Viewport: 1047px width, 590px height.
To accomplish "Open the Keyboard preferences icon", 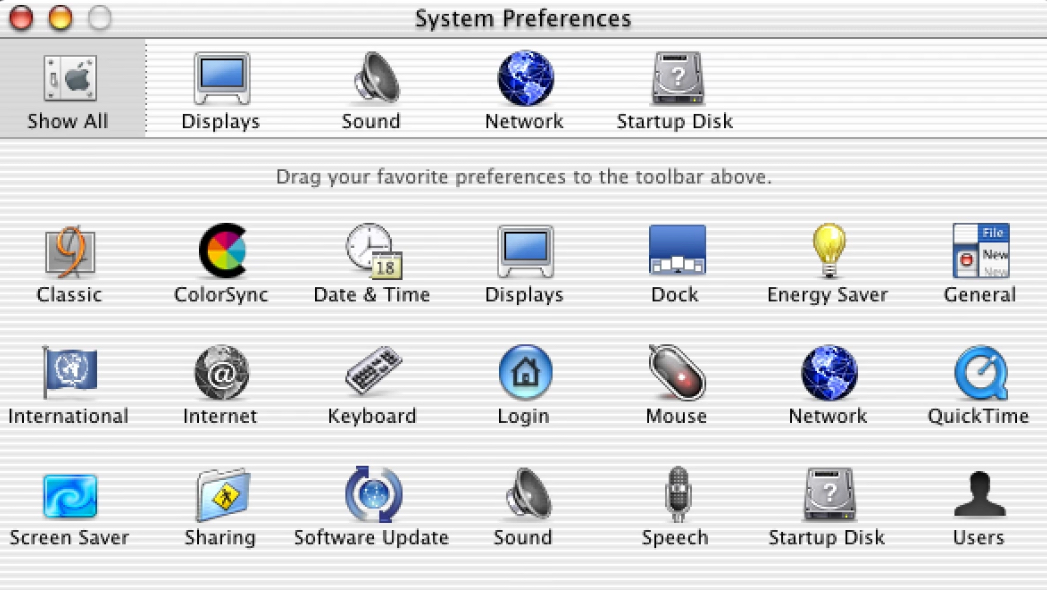I will point(373,370).
